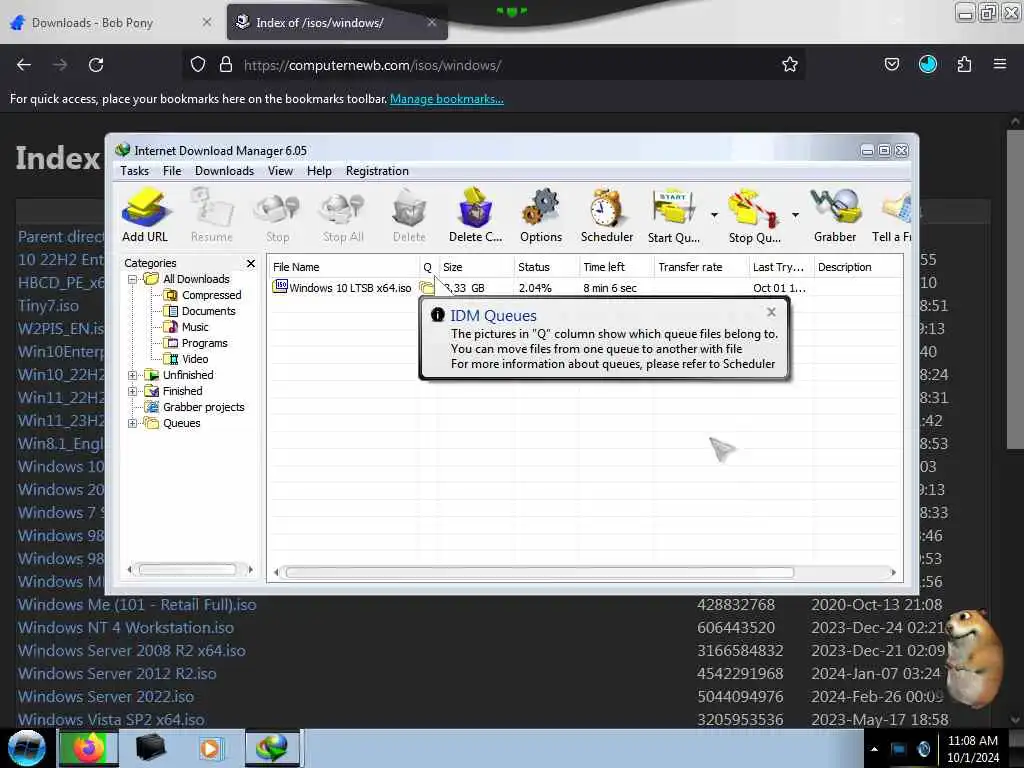Viewport: 1024px width, 768px height.
Task: Select Grabber projects in tree
Action: coord(195,408)
